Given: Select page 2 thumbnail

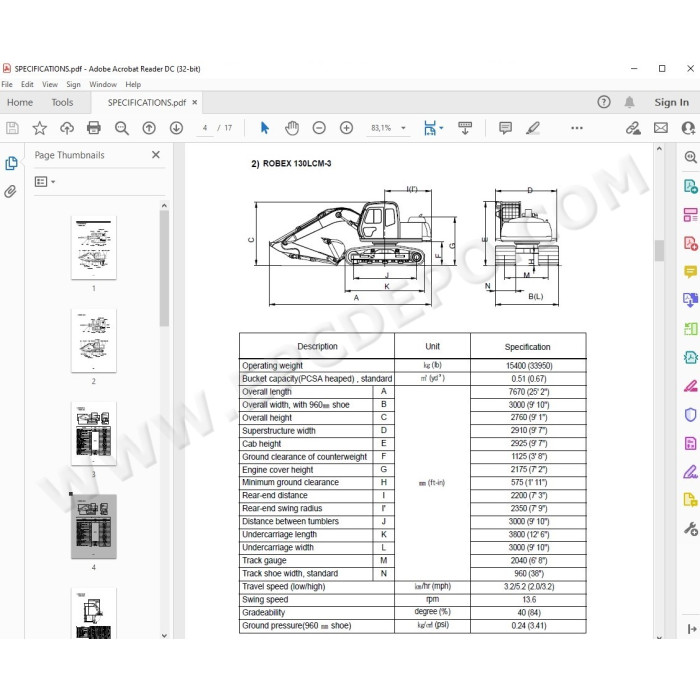Looking at the screenshot, I should tap(94, 341).
